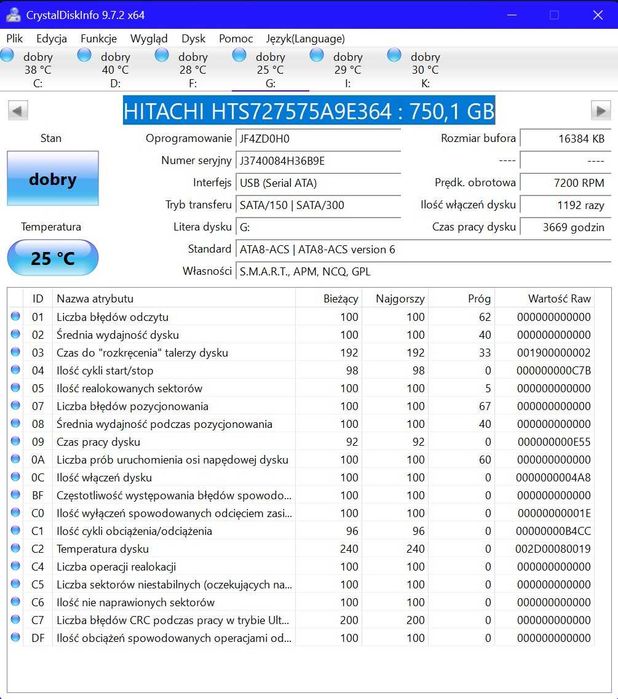The height and width of the screenshot is (699, 618).
Task: Click the buffer size field 16384 KB
Action: pos(565,139)
